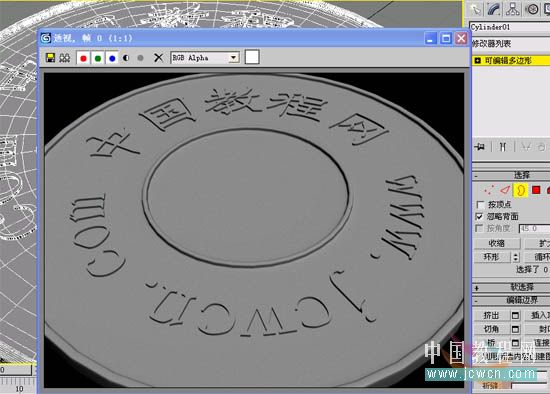The image size is (550, 394).
Task: Enable the 按顶点 checkbox
Action: [480, 205]
